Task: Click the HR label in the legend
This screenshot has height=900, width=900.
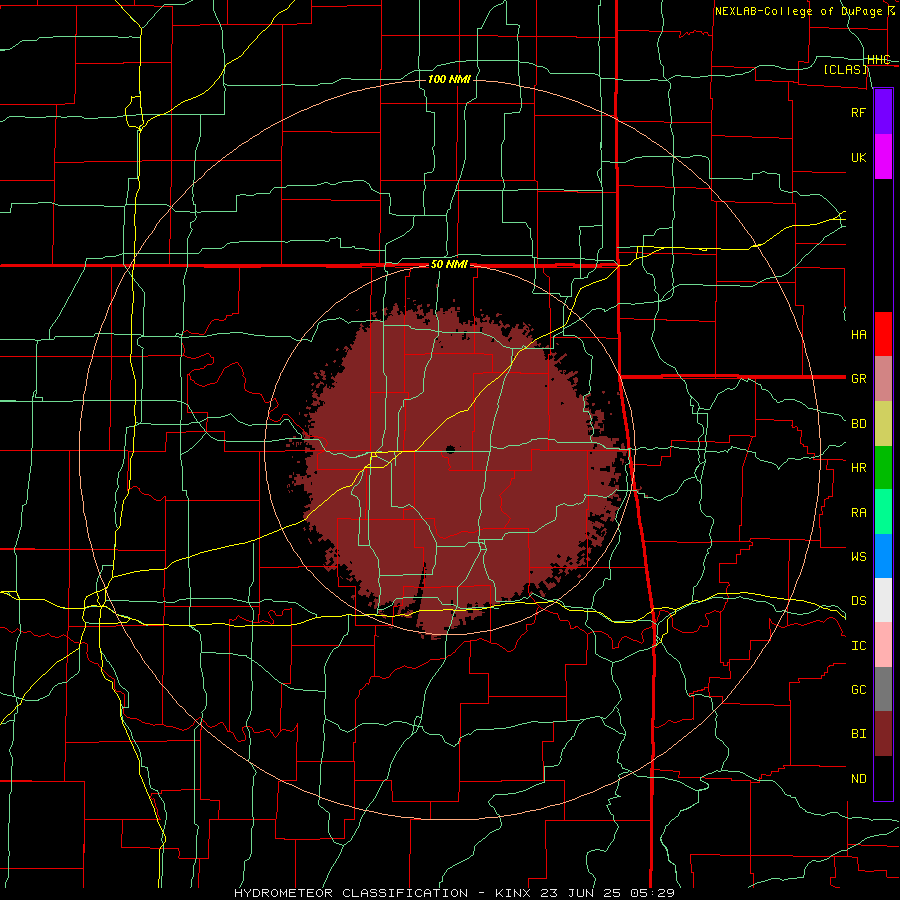Action: [x=859, y=468]
